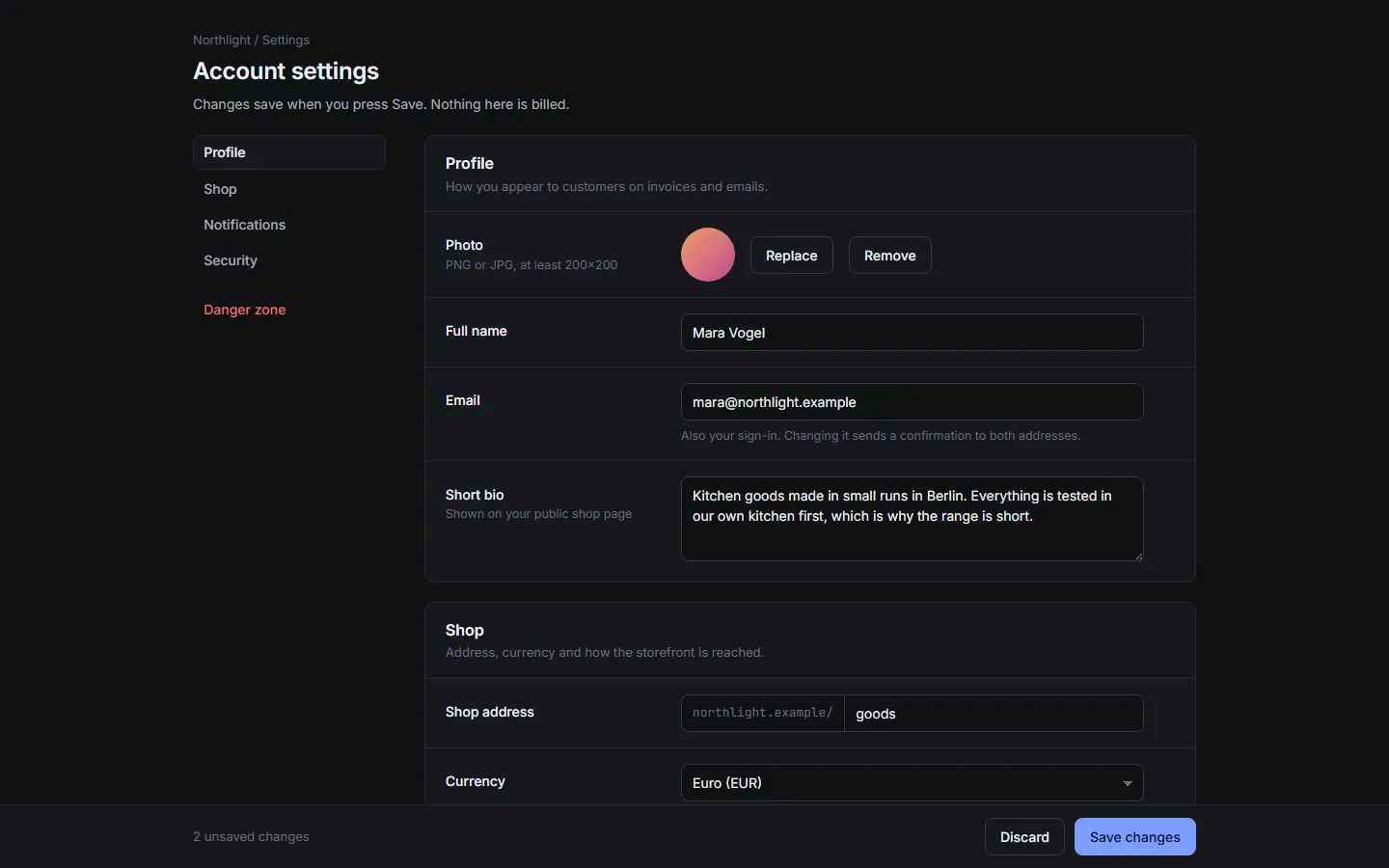This screenshot has height=868, width=1389.
Task: Click the 'Short bio' field label
Action: click(x=475, y=495)
